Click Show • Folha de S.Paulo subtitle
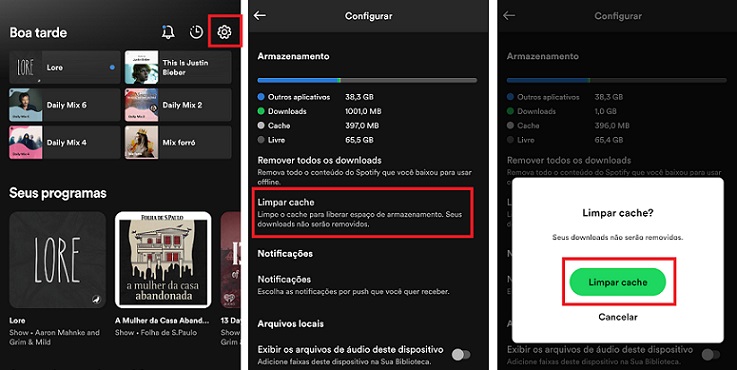The image size is (737, 370). pos(156,332)
